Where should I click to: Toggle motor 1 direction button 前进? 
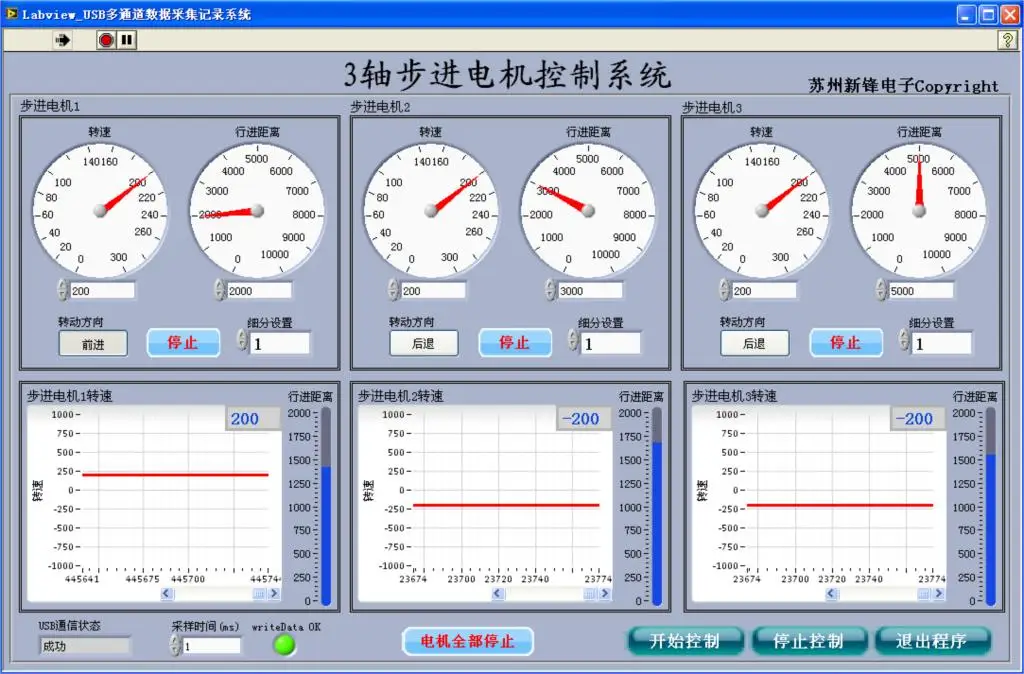click(x=93, y=344)
